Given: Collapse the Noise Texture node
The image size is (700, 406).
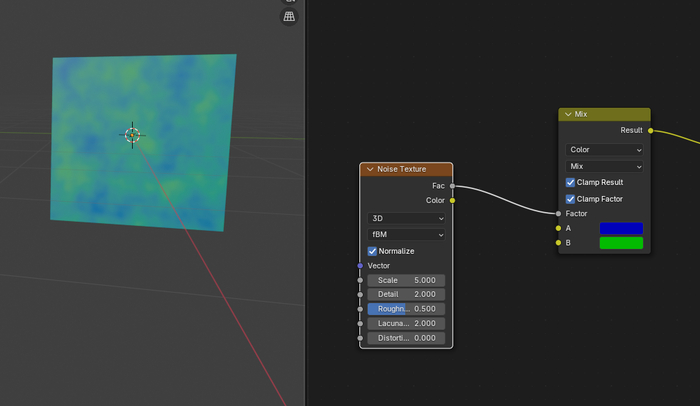Looking at the screenshot, I should pyautogui.click(x=370, y=169).
